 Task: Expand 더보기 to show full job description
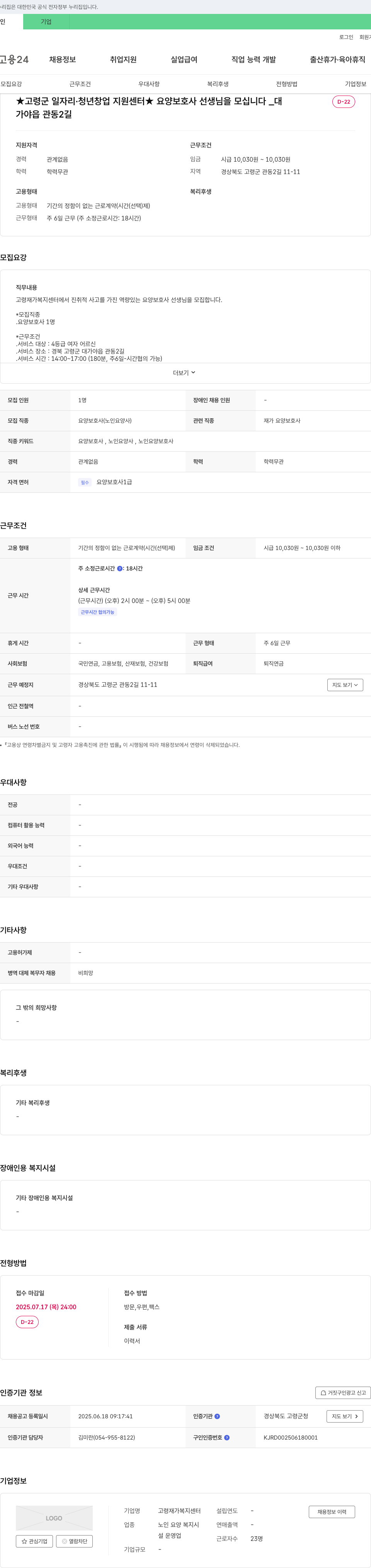pos(184,372)
